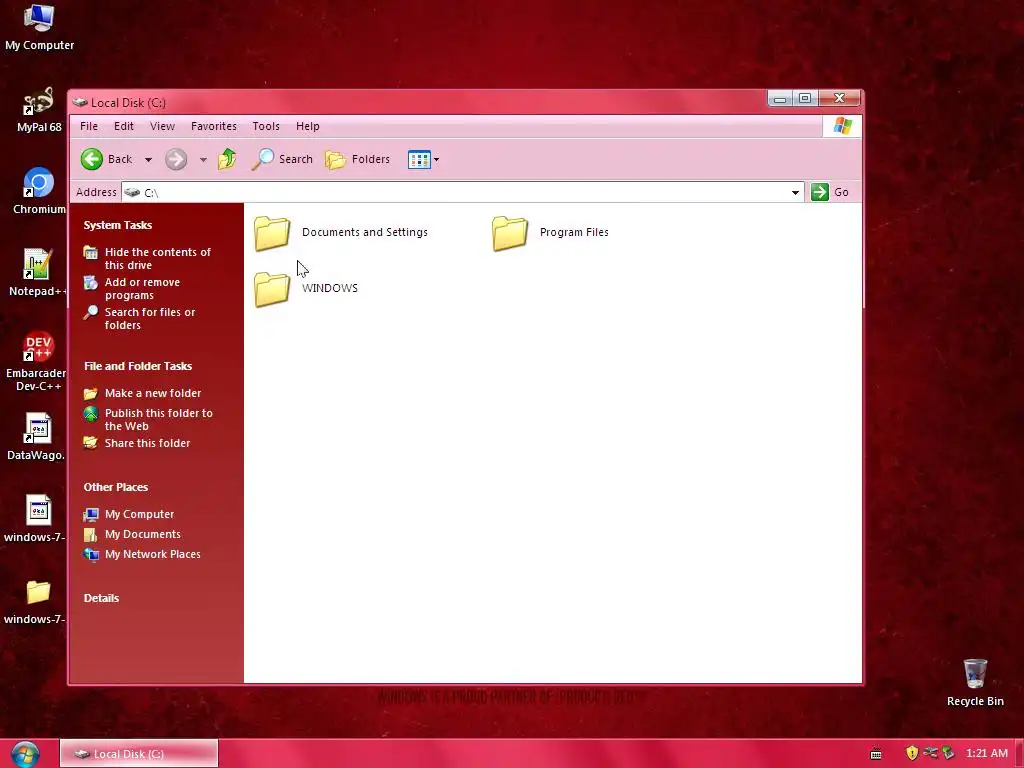Screen dimensions: 1024x768
Task: Go up one folder level
Action: tap(227, 159)
